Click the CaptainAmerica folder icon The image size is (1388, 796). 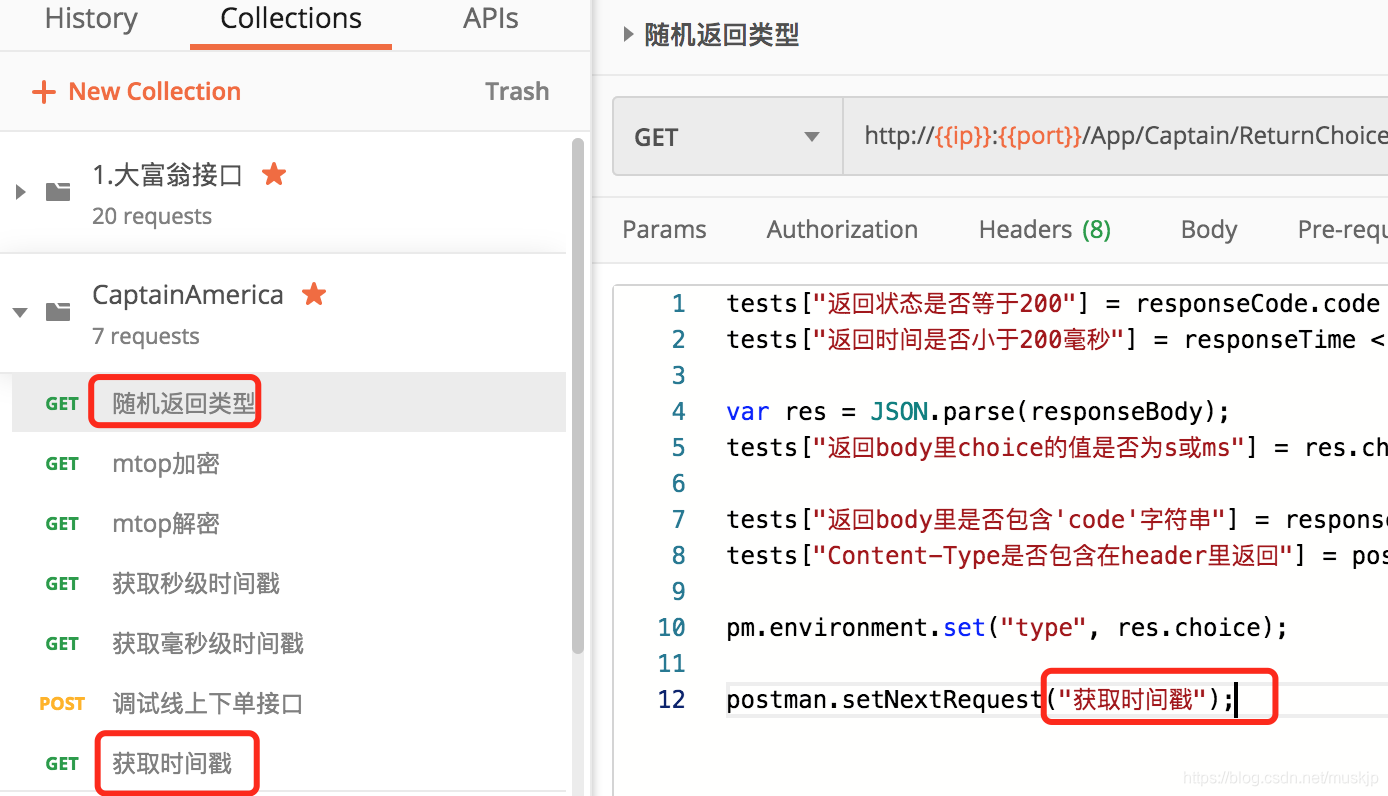click(58, 311)
